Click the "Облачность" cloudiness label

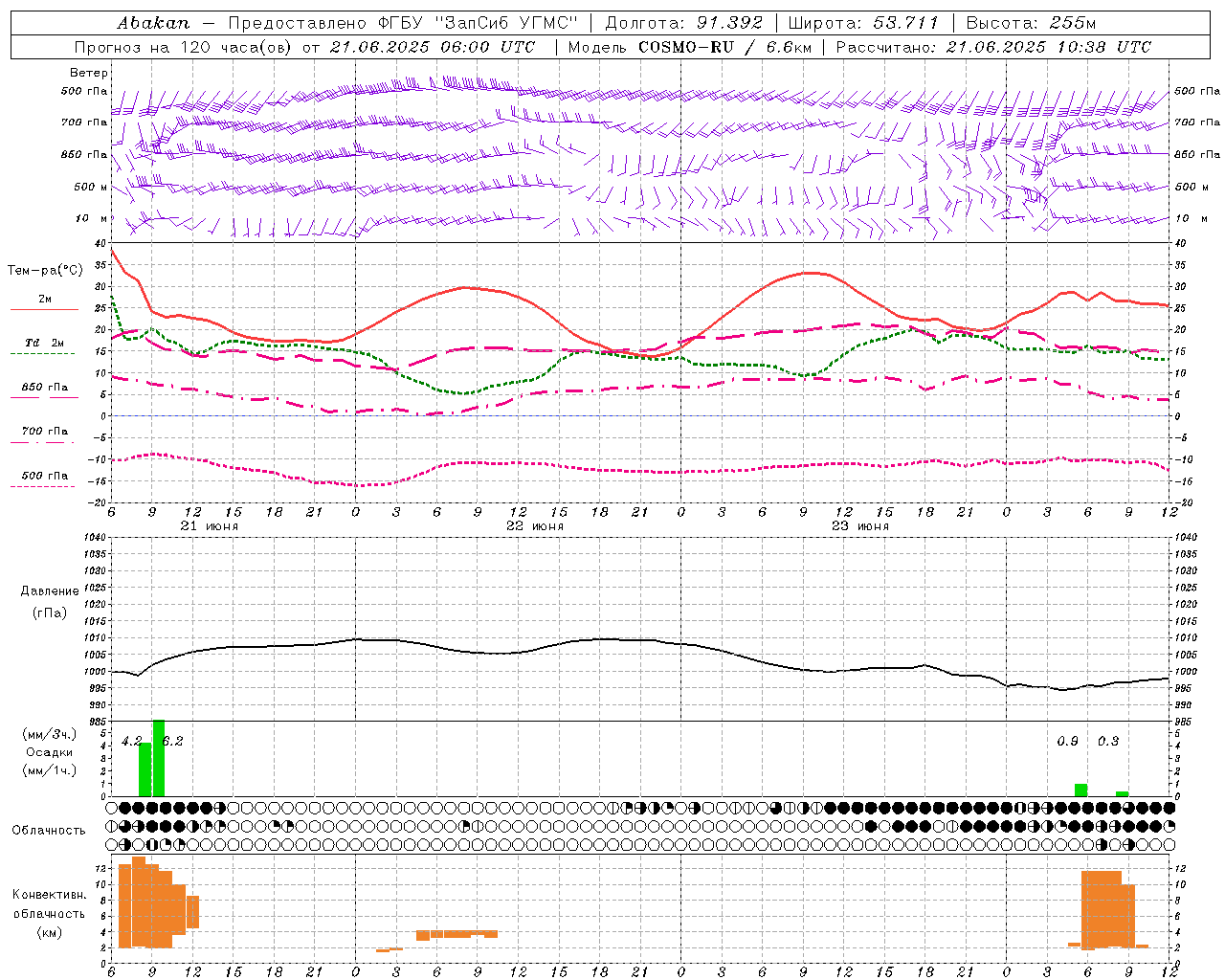coord(49,831)
